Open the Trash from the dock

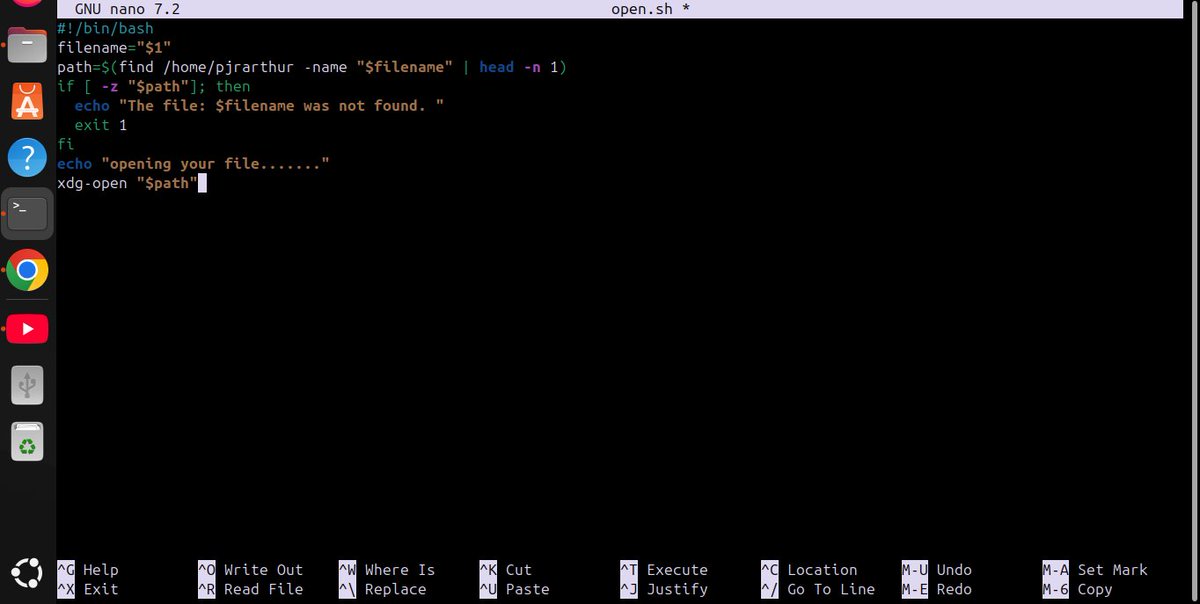point(27,441)
